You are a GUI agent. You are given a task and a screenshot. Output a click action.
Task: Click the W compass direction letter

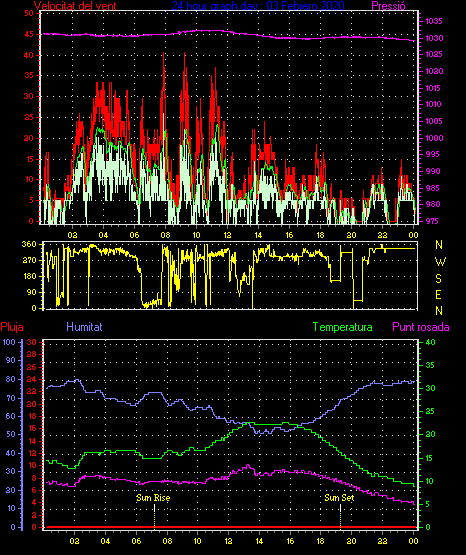click(x=440, y=262)
